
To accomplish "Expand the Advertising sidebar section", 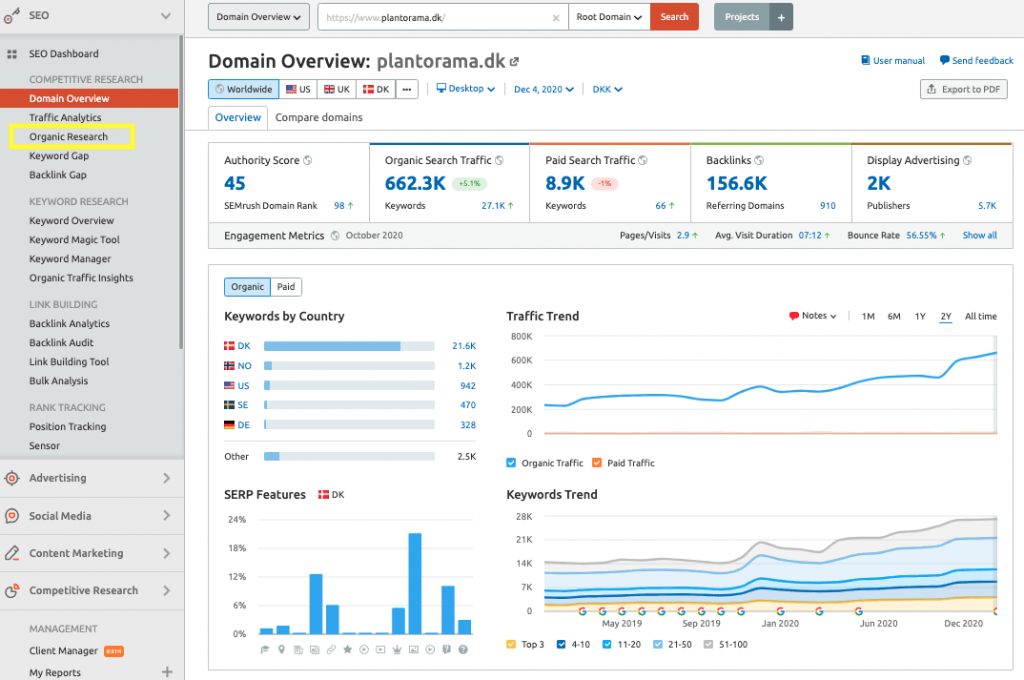I will point(166,478).
